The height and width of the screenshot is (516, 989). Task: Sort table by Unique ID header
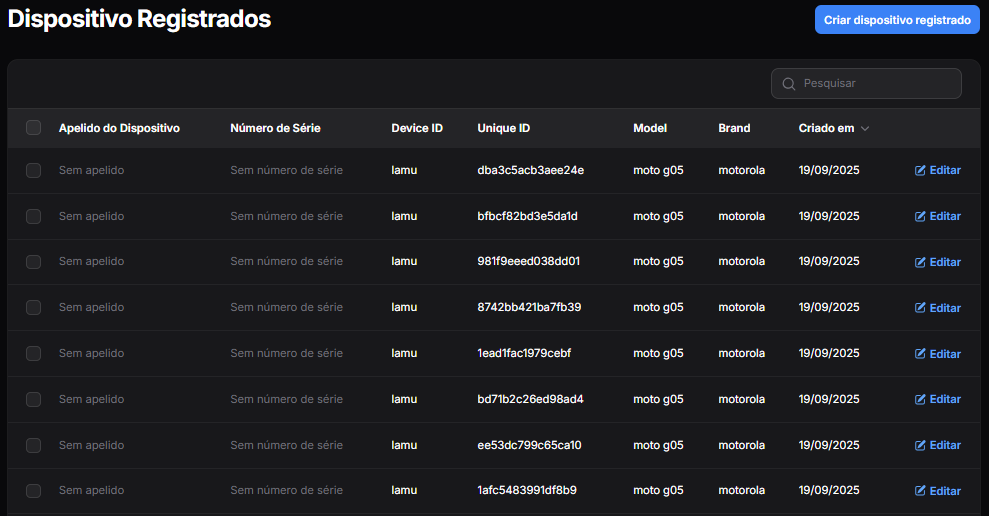pos(503,128)
